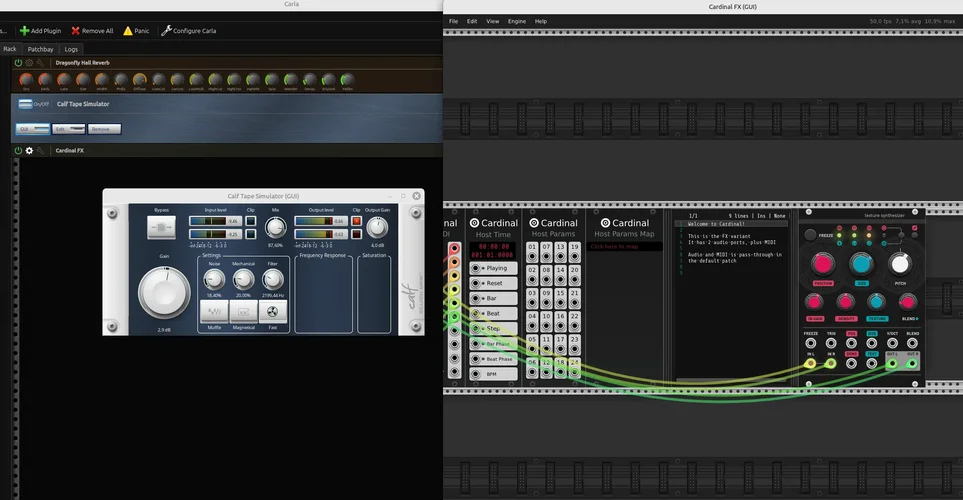The width and height of the screenshot is (963, 500).
Task: Click 'Click here to map' field
Action: click(624, 246)
